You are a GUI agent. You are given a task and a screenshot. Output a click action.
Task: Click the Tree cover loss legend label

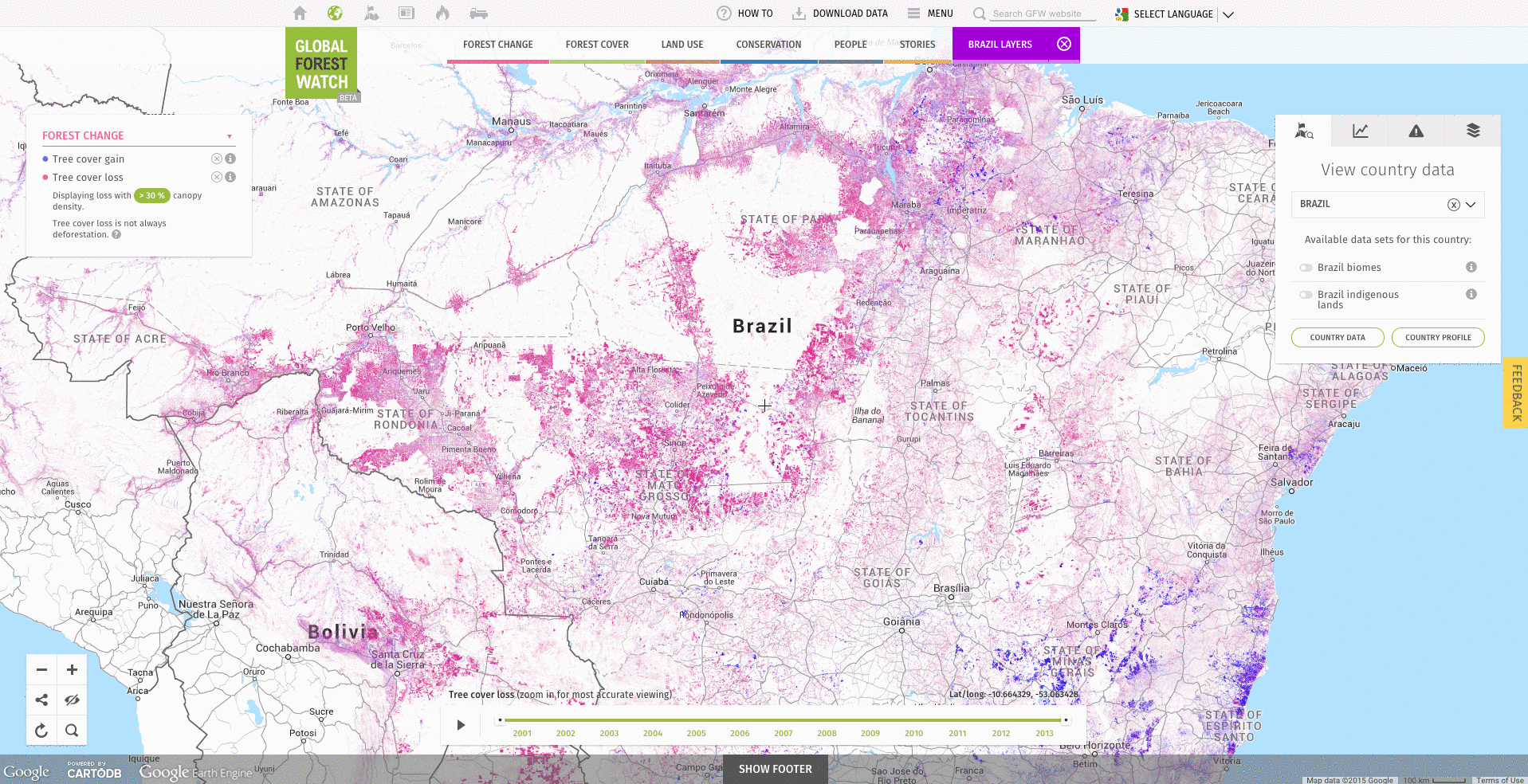point(88,178)
